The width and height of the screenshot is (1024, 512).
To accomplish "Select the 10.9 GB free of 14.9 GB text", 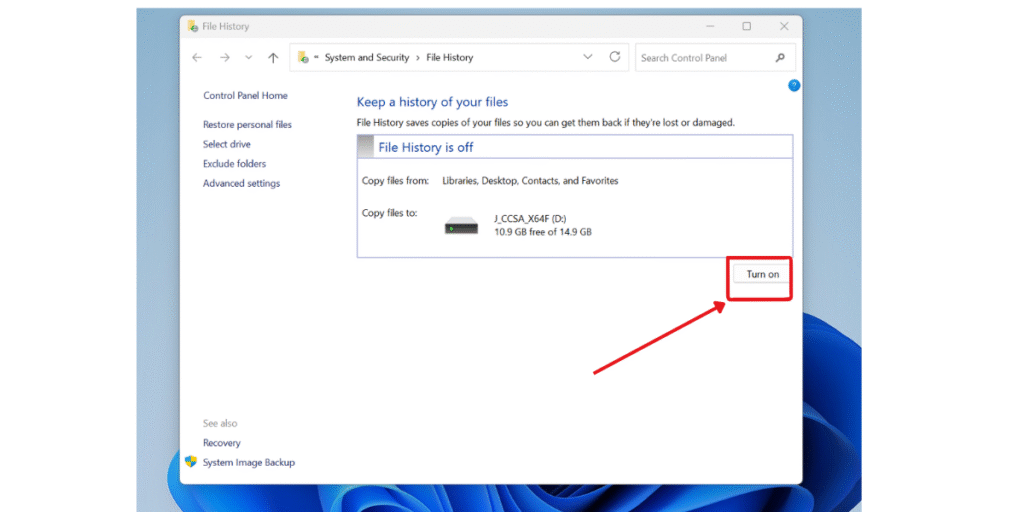I will click(543, 231).
